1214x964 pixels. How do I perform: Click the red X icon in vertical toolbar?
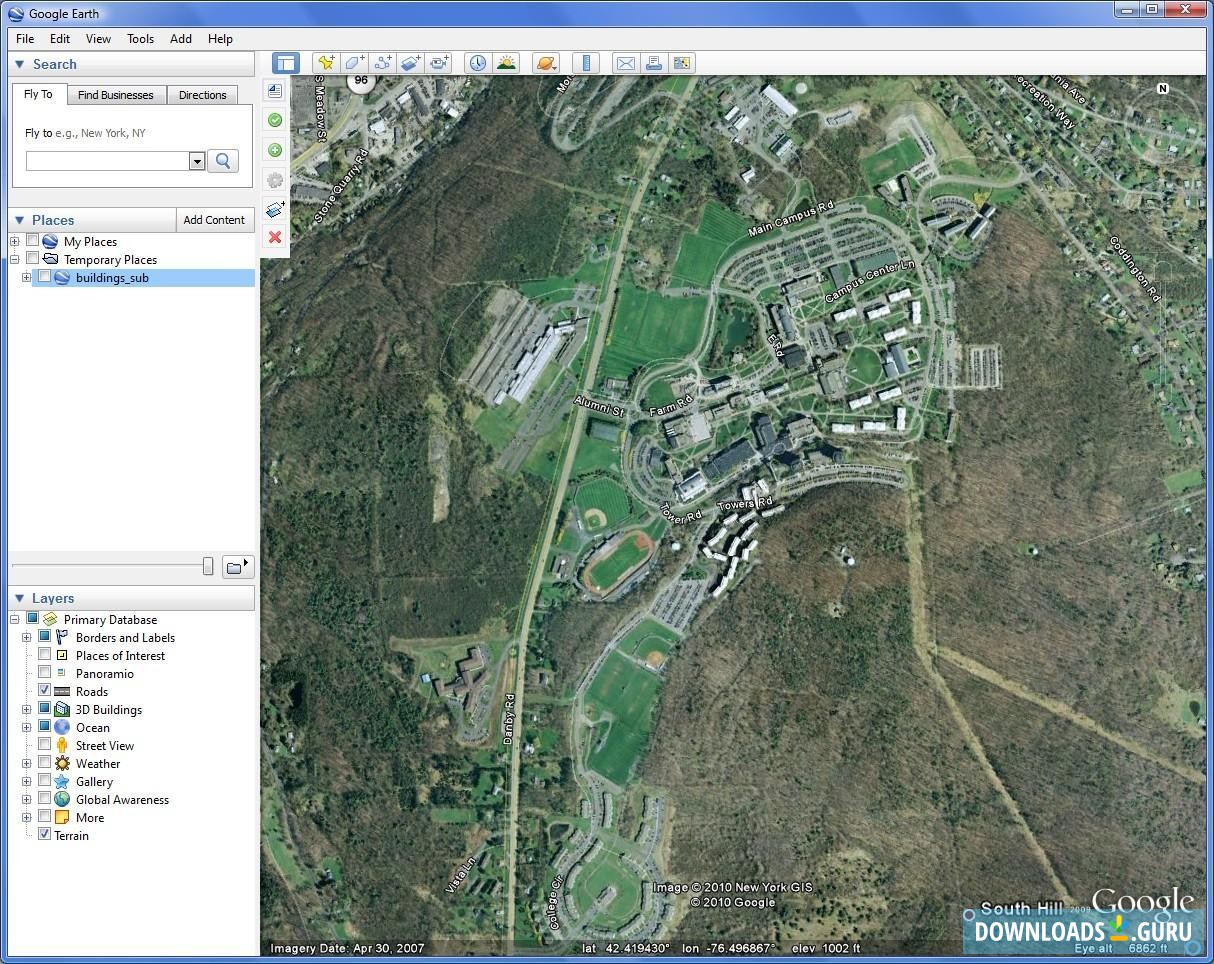click(274, 237)
